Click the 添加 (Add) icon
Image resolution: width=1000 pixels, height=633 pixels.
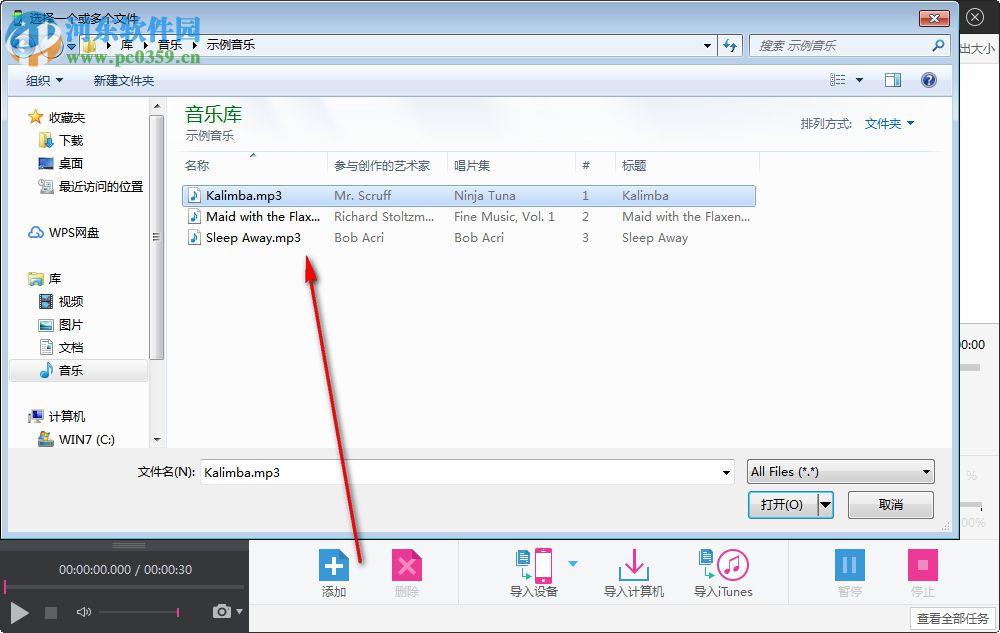[x=334, y=565]
